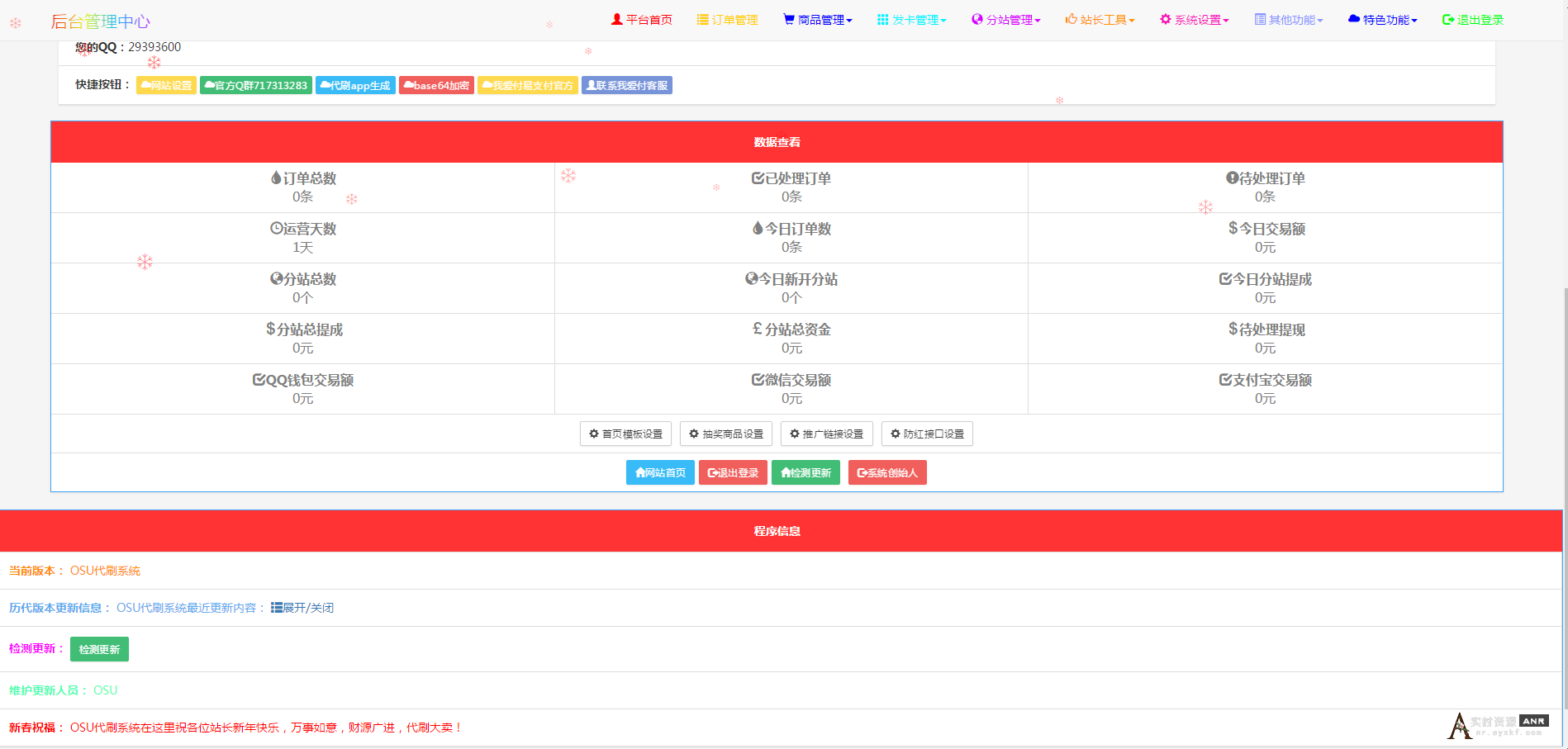
Task: Open 抽奖商品设置 button
Action: pos(726,434)
